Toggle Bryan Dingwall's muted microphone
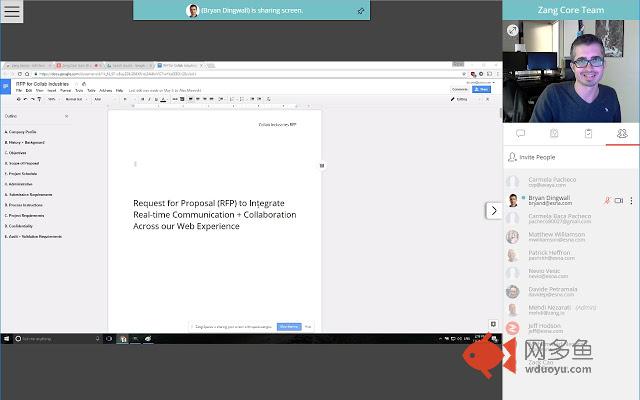640x400 pixels. (607, 201)
